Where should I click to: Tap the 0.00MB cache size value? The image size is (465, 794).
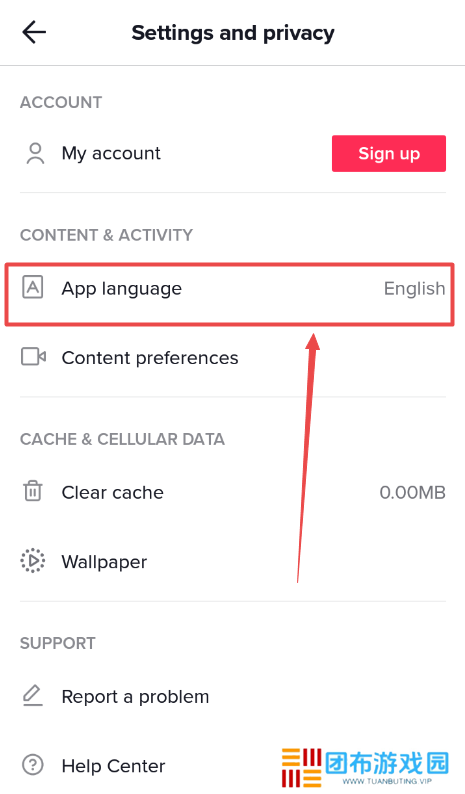[412, 492]
